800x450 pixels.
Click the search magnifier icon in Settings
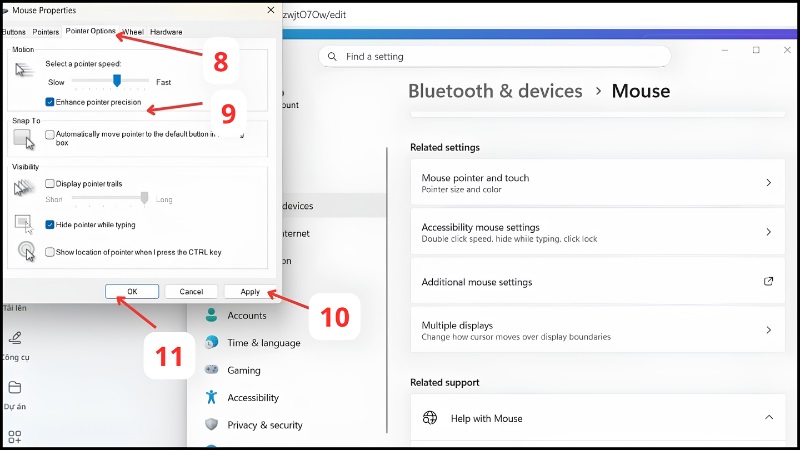pos(332,56)
